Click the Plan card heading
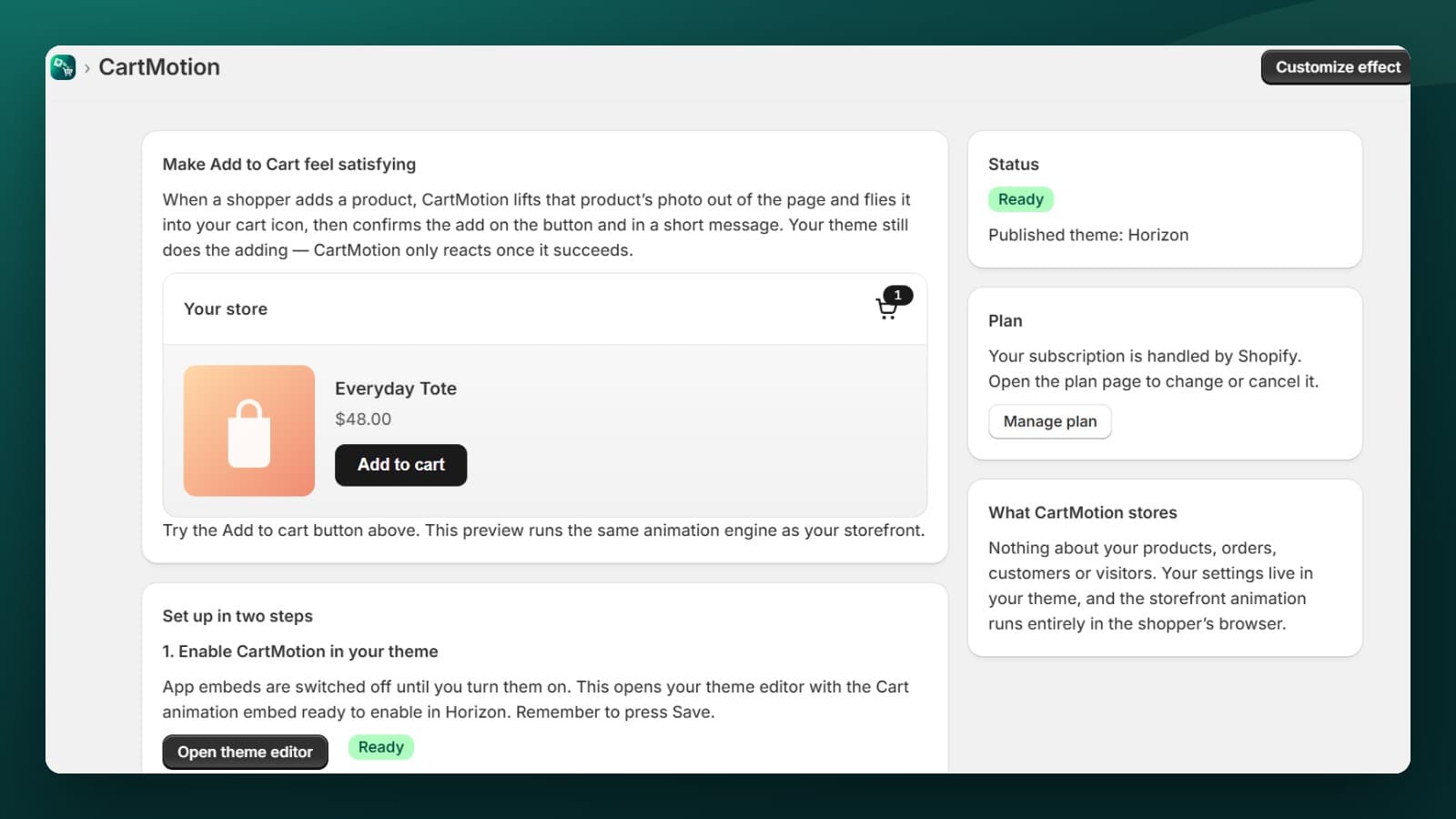This screenshot has height=819, width=1456. [x=1006, y=321]
